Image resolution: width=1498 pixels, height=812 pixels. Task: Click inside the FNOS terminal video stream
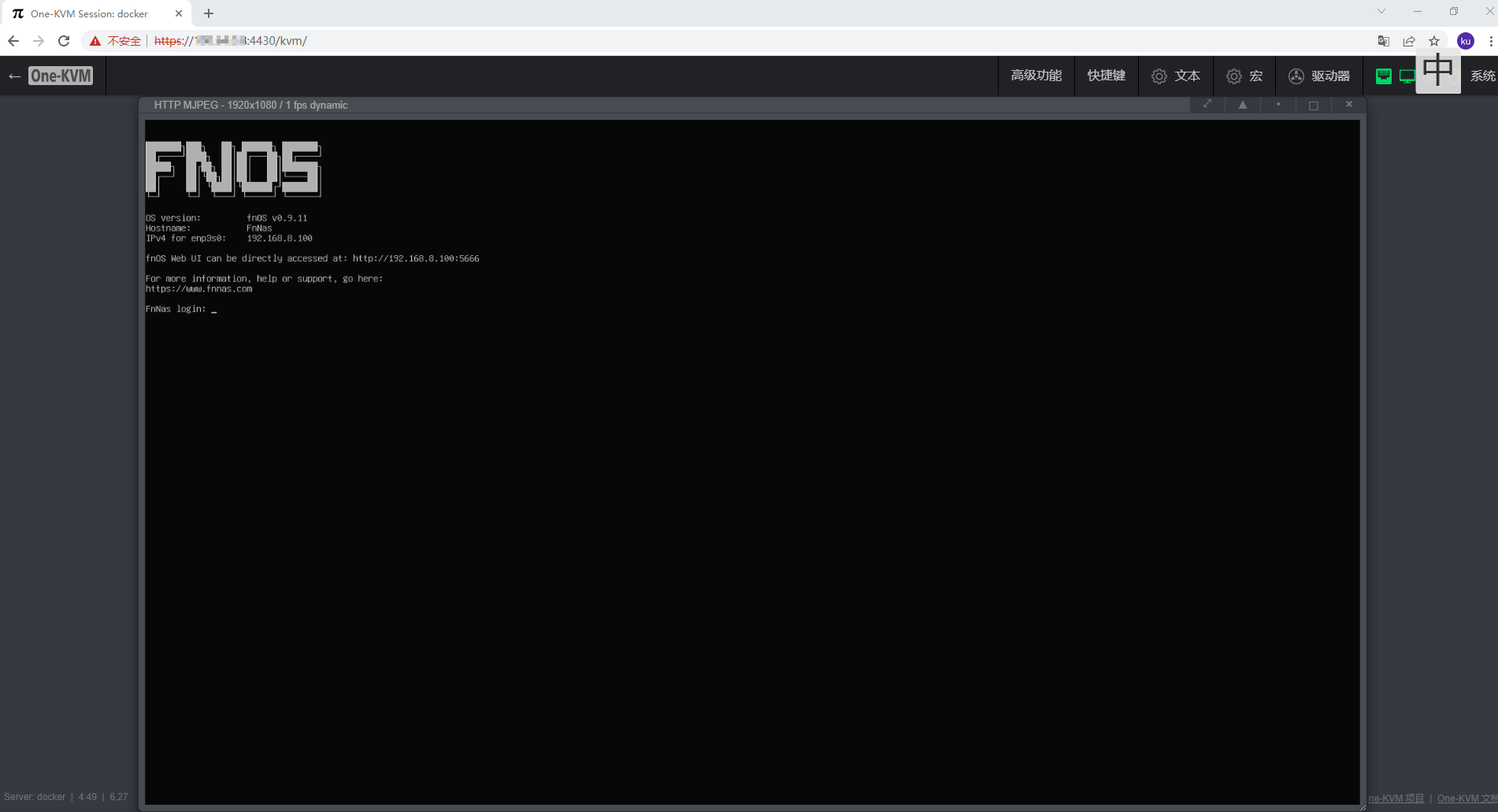coord(752,473)
